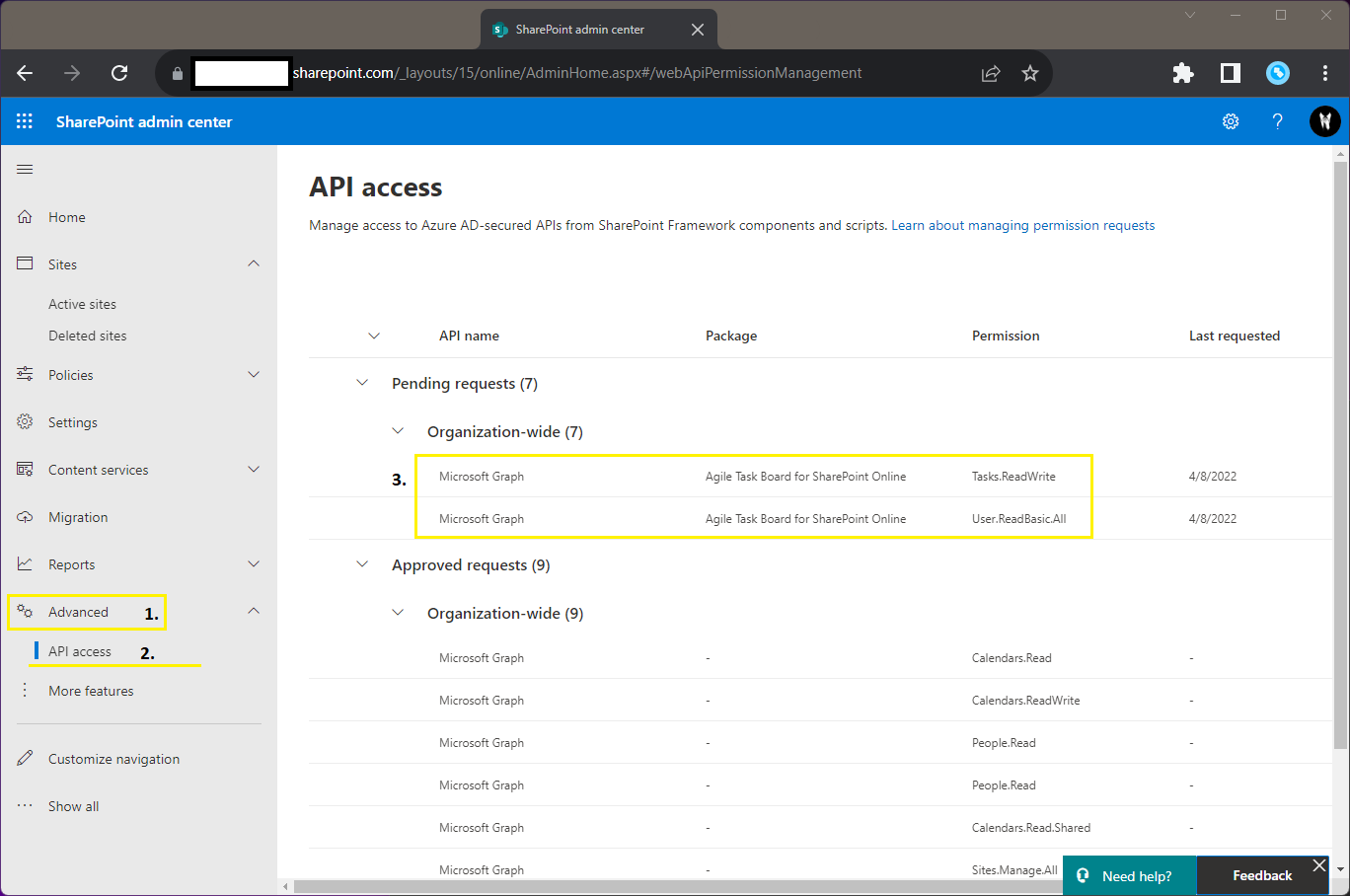
Task: Close the SharePoint admin center tab
Action: click(698, 30)
